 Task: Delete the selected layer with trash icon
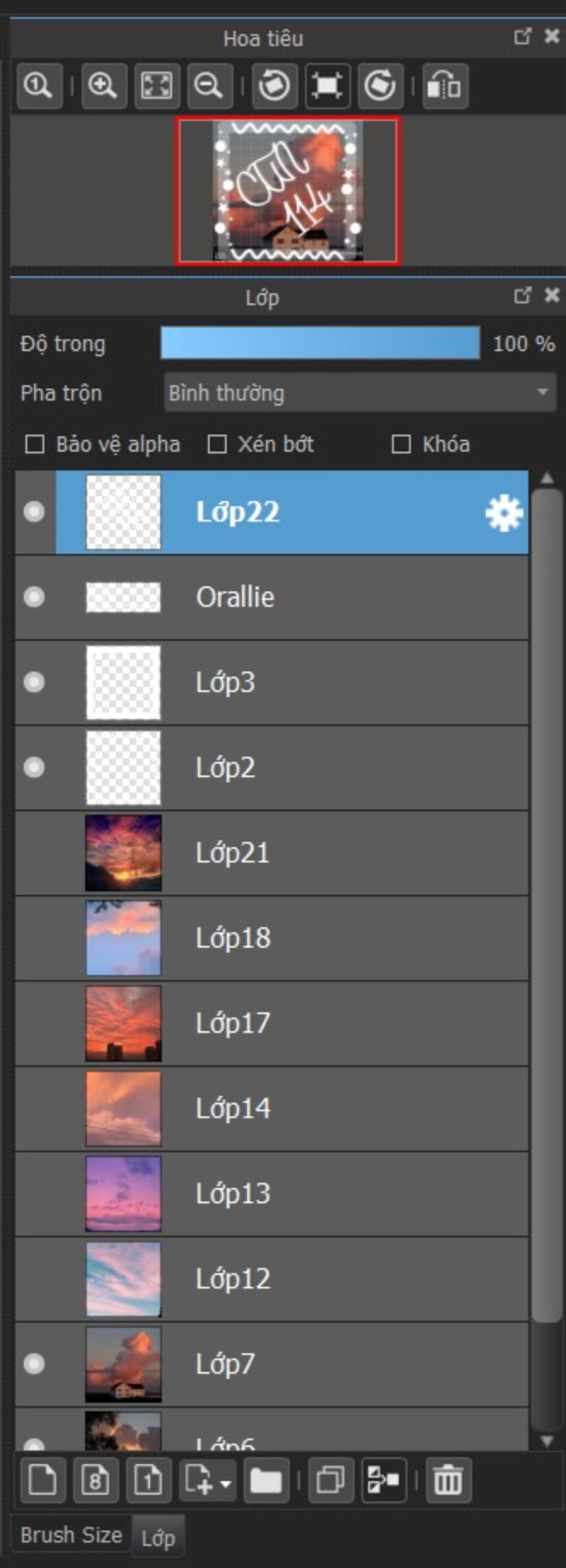click(448, 1479)
